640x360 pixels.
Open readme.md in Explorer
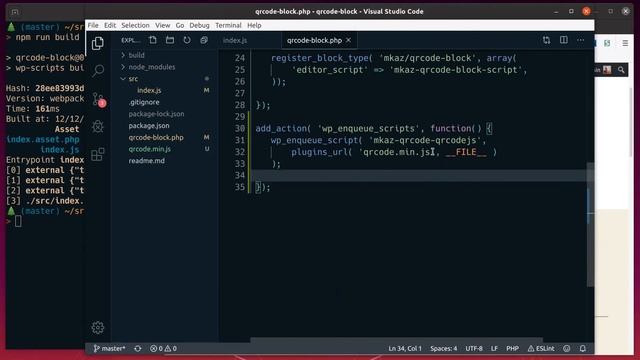pos(147,161)
